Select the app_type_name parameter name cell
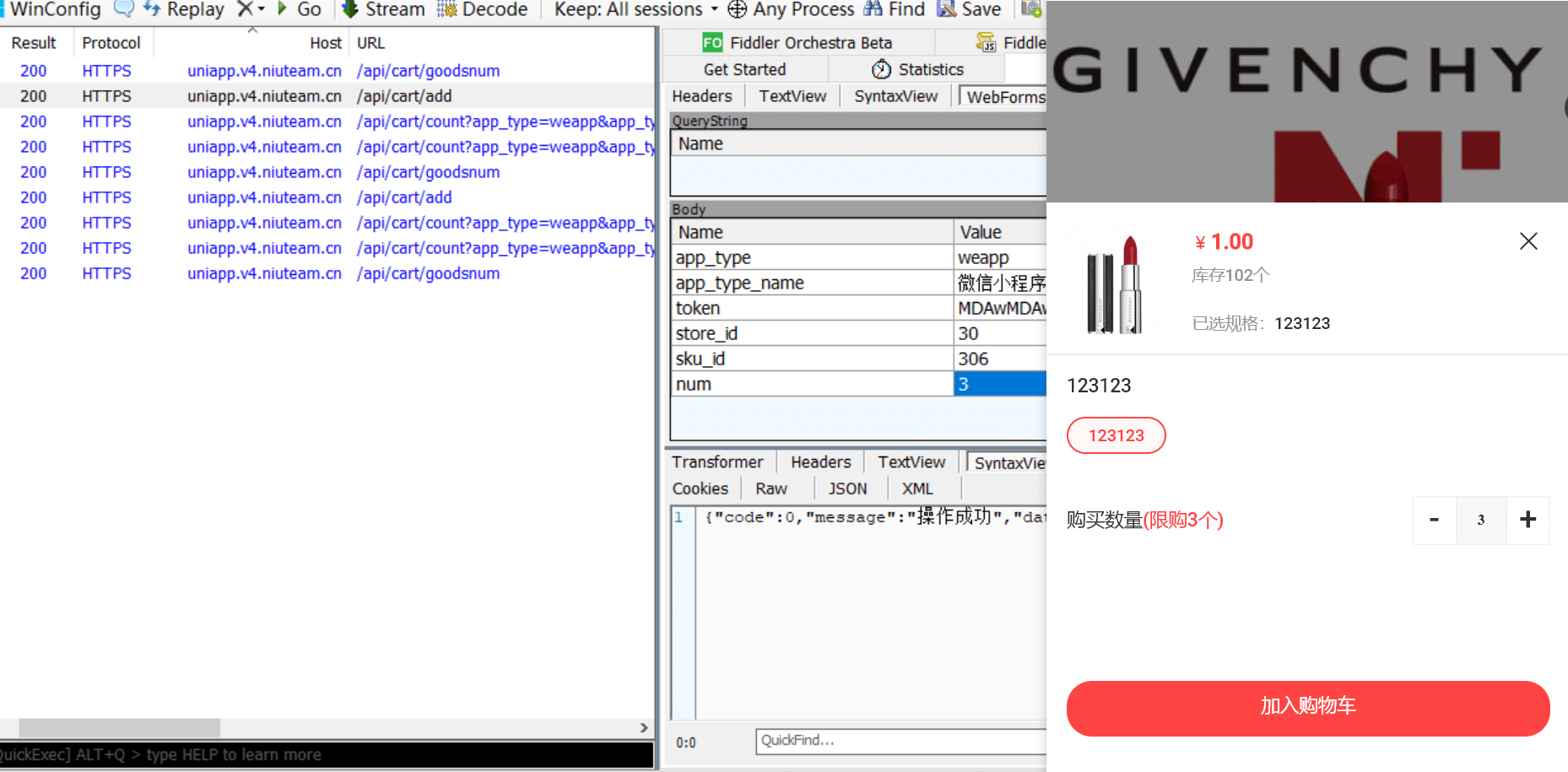Screen dimensions: 1568x772 tap(812, 283)
